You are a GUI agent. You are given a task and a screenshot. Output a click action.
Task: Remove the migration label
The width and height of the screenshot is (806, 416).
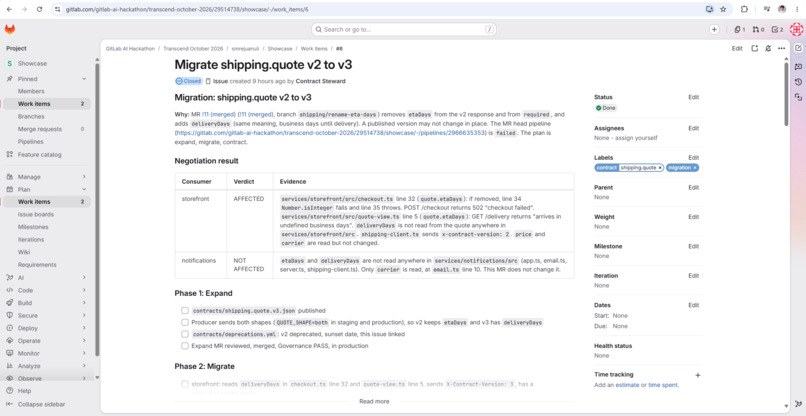[694, 168]
